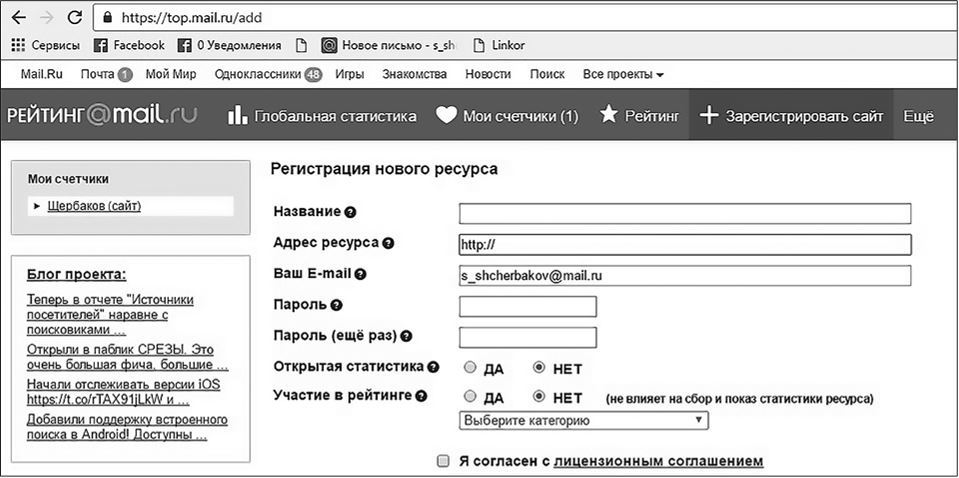The image size is (959, 478).
Task: Click the help icon next to Адрес ресурса
Action: (x=388, y=243)
